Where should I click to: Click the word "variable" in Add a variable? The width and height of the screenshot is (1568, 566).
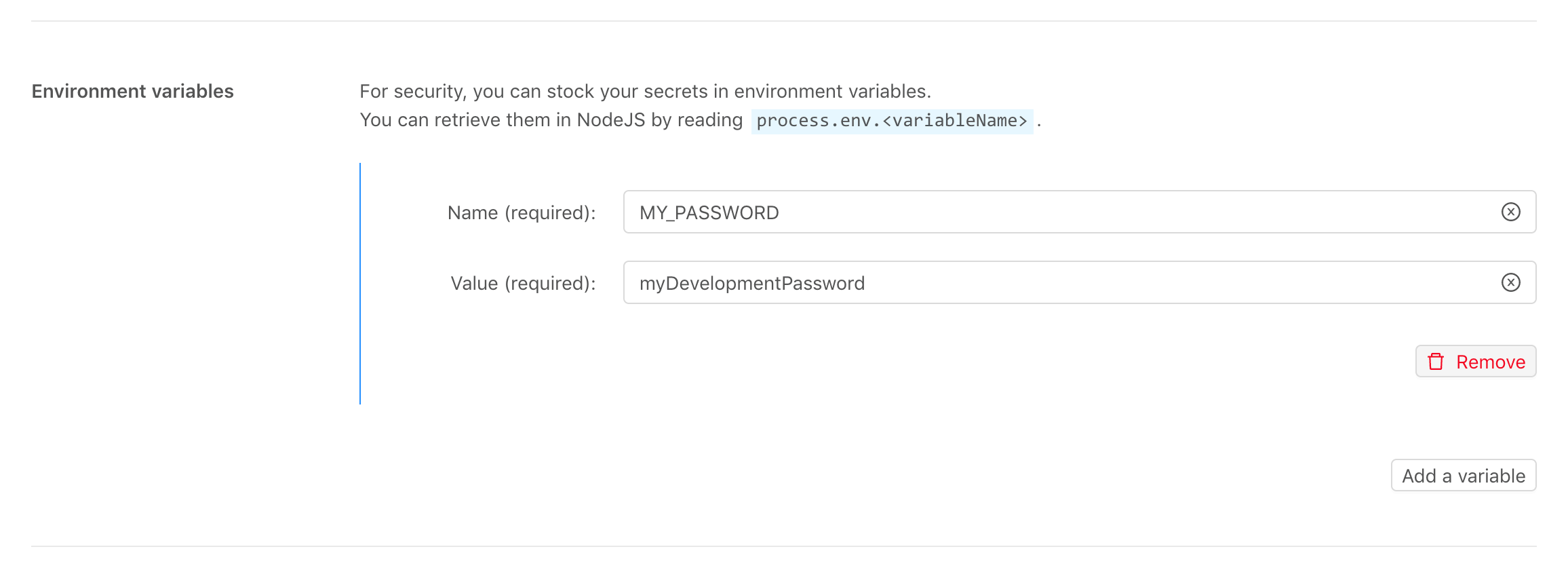click(1491, 476)
